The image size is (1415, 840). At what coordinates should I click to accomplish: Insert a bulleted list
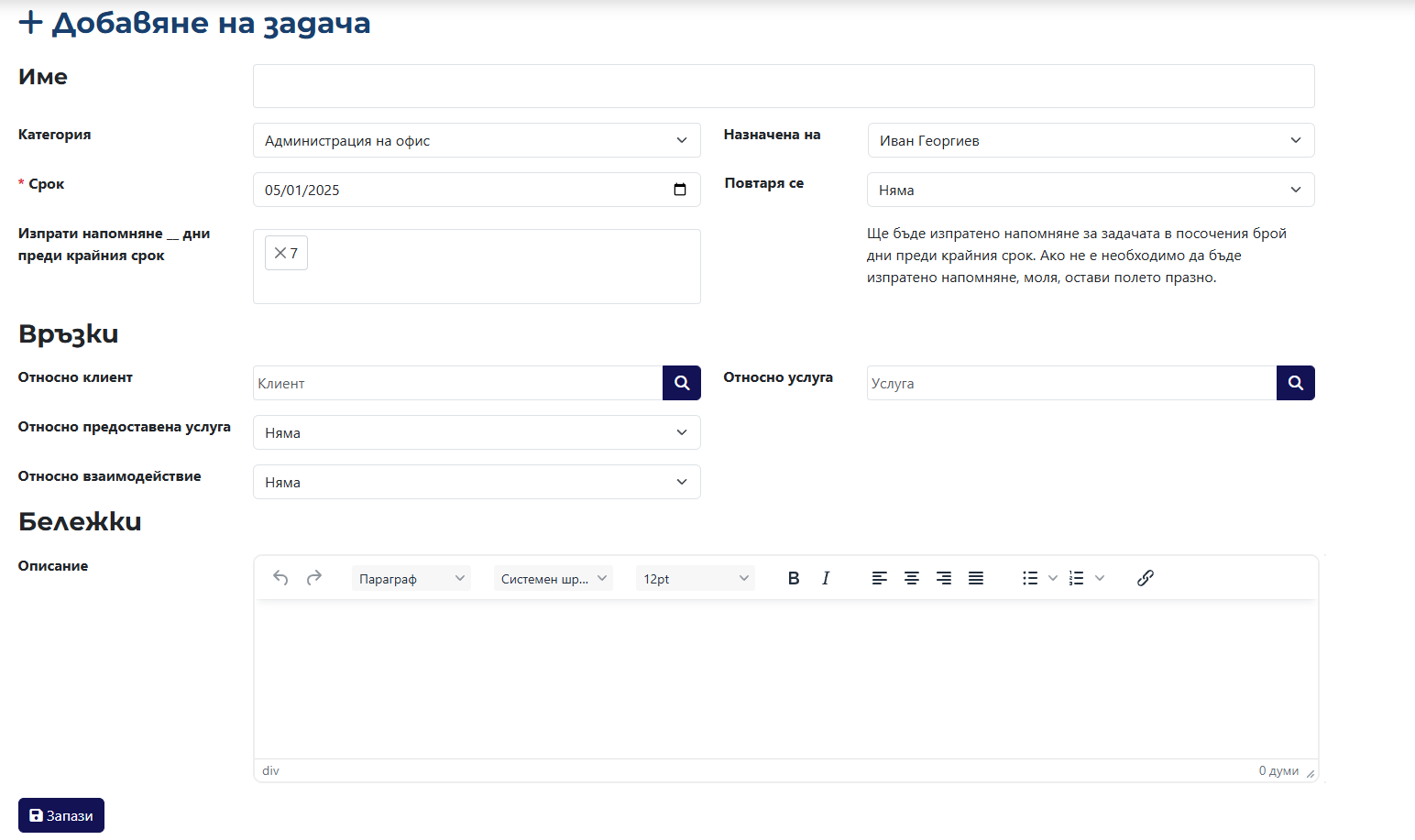click(x=1030, y=578)
